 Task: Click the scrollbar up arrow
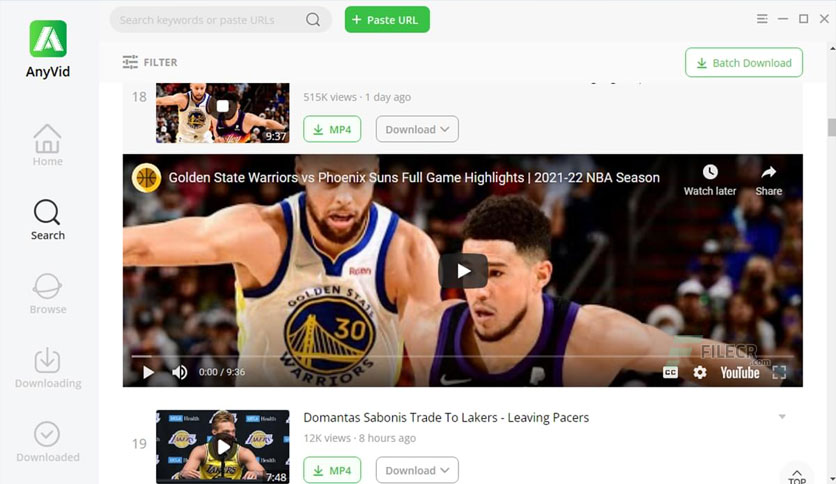pyautogui.click(x=832, y=49)
